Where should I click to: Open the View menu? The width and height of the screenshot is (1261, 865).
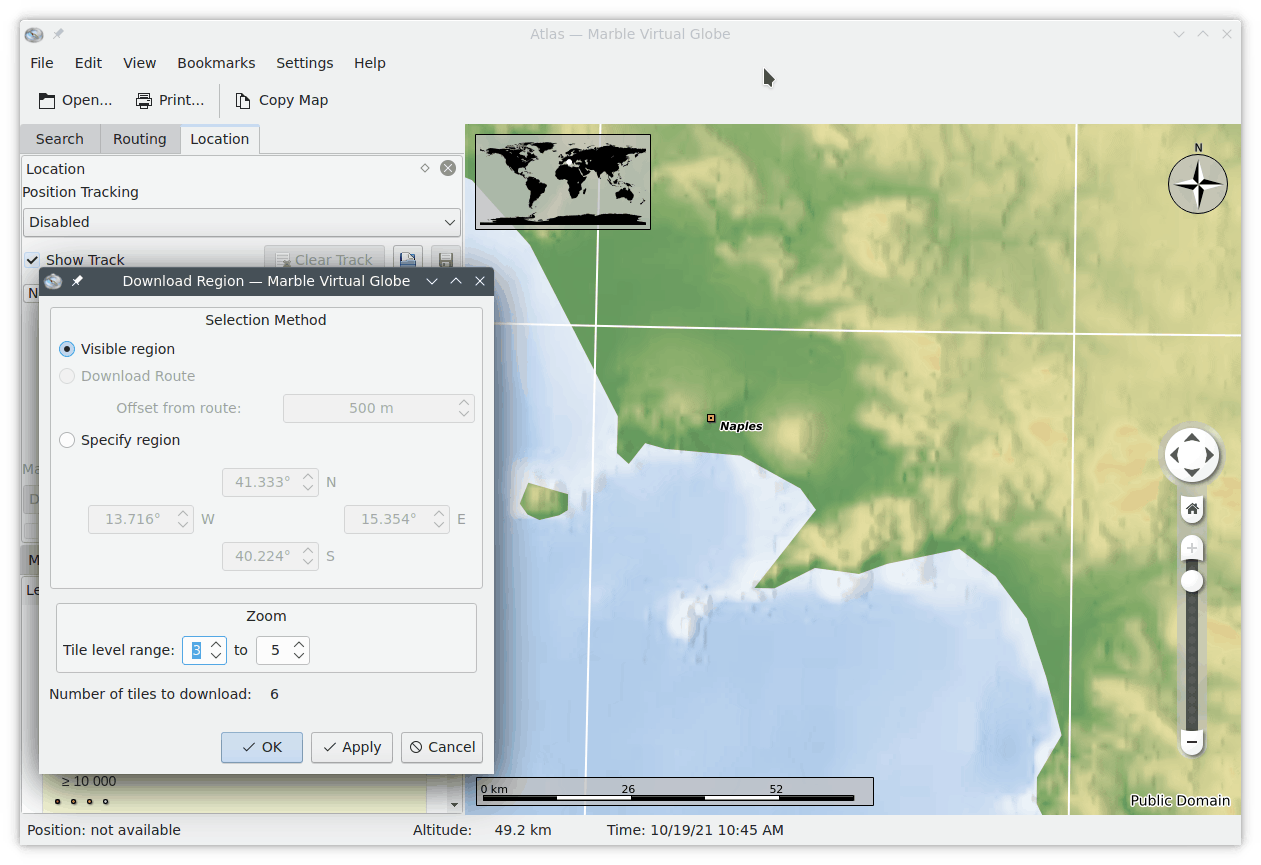point(139,63)
